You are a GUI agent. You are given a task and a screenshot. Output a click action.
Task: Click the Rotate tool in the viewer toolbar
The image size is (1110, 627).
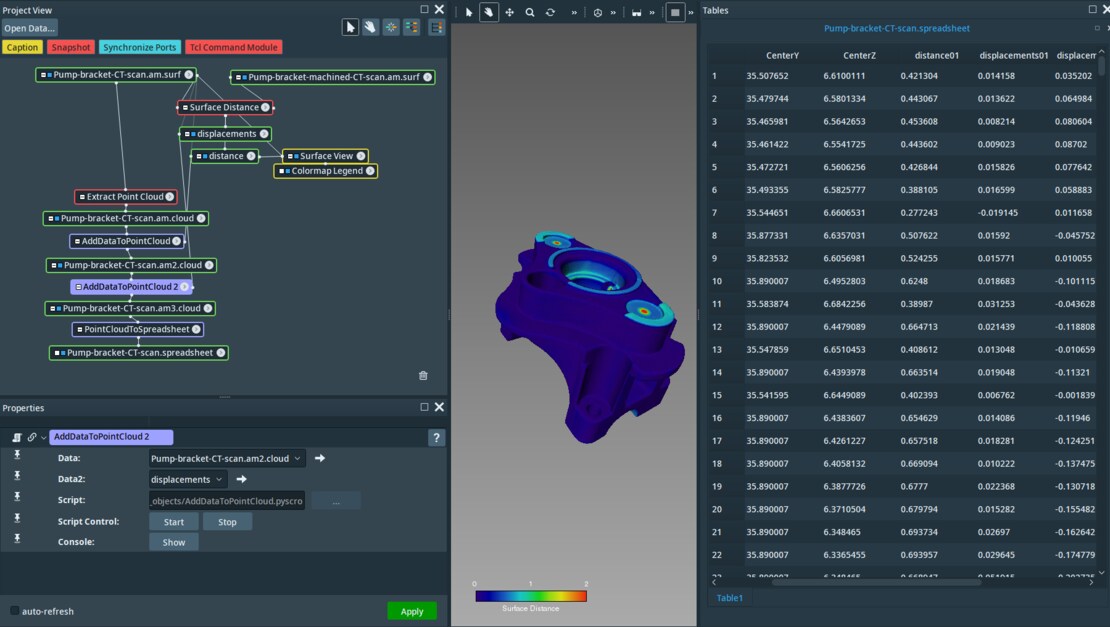550,13
